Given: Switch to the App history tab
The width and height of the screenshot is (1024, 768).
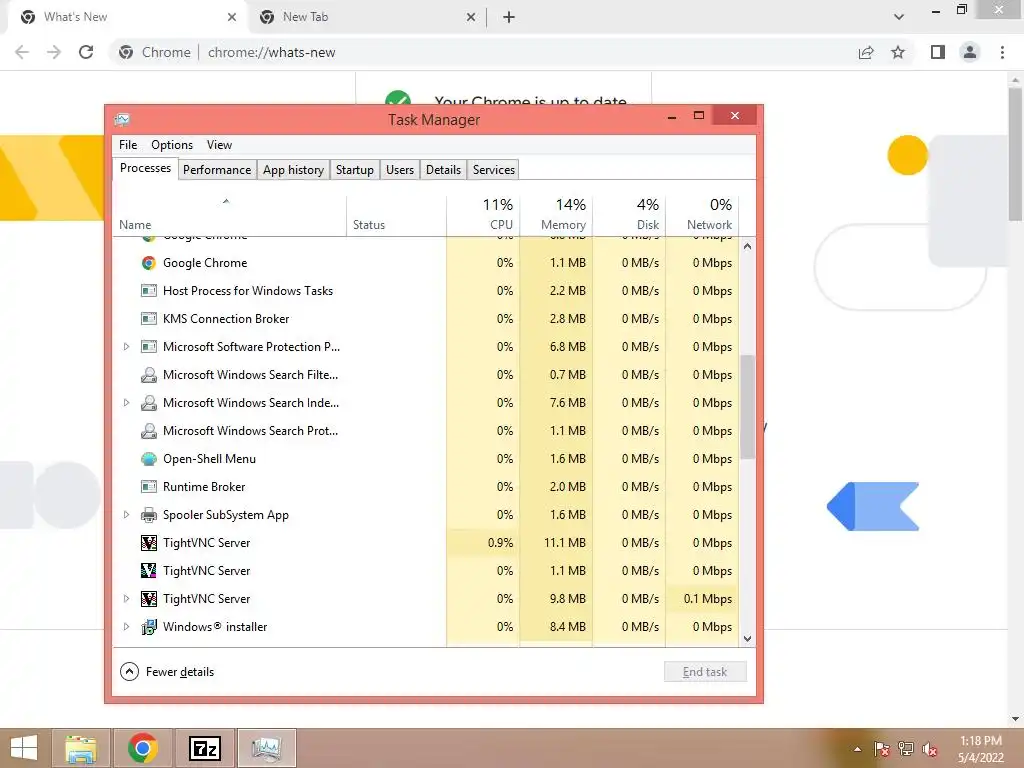Looking at the screenshot, I should point(293,170).
